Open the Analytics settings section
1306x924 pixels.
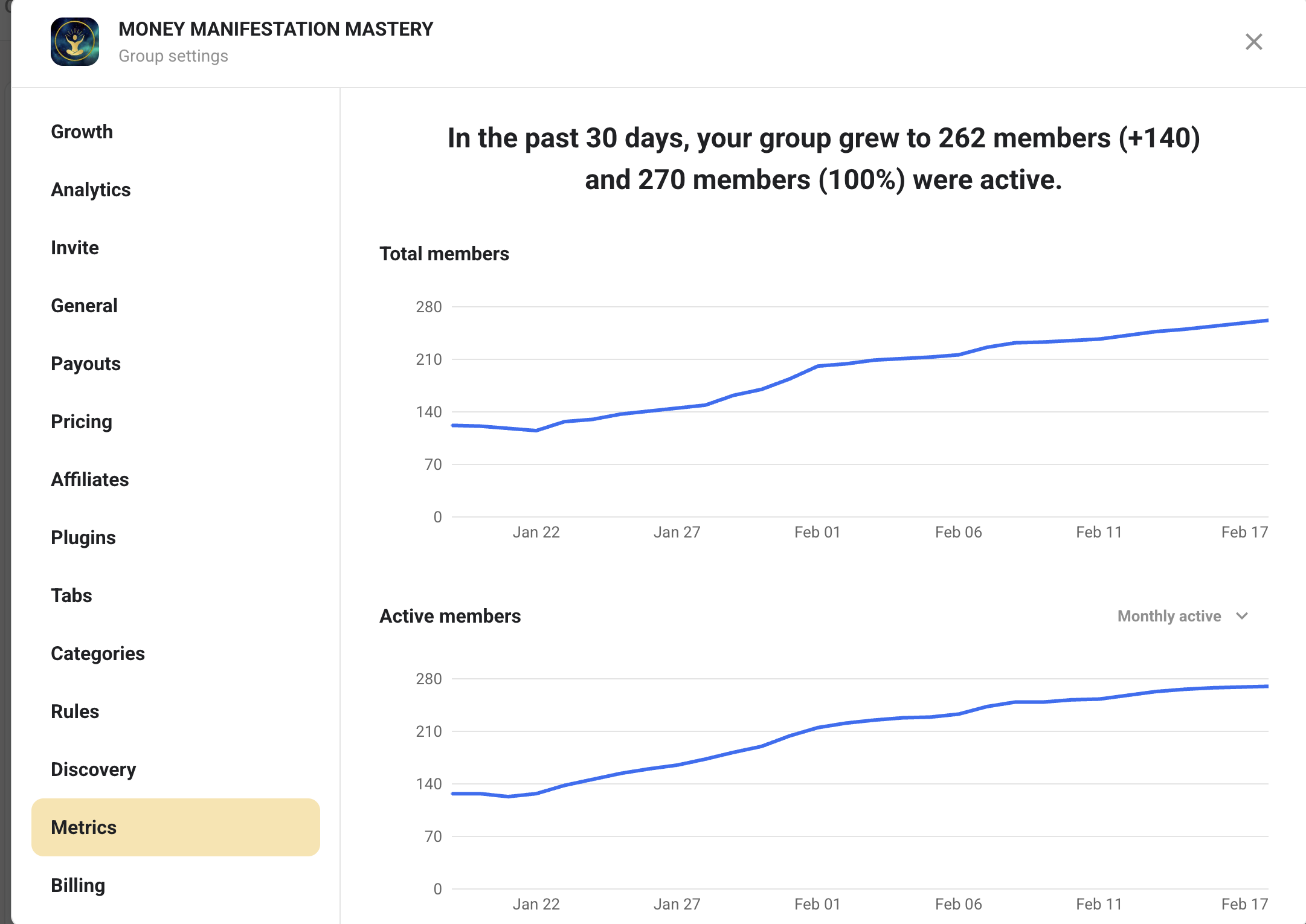click(91, 190)
